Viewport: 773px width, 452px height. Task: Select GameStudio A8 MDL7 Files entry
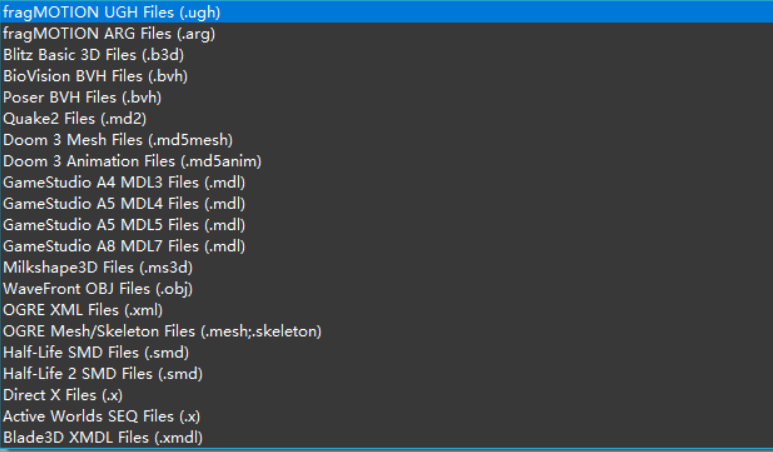point(386,246)
